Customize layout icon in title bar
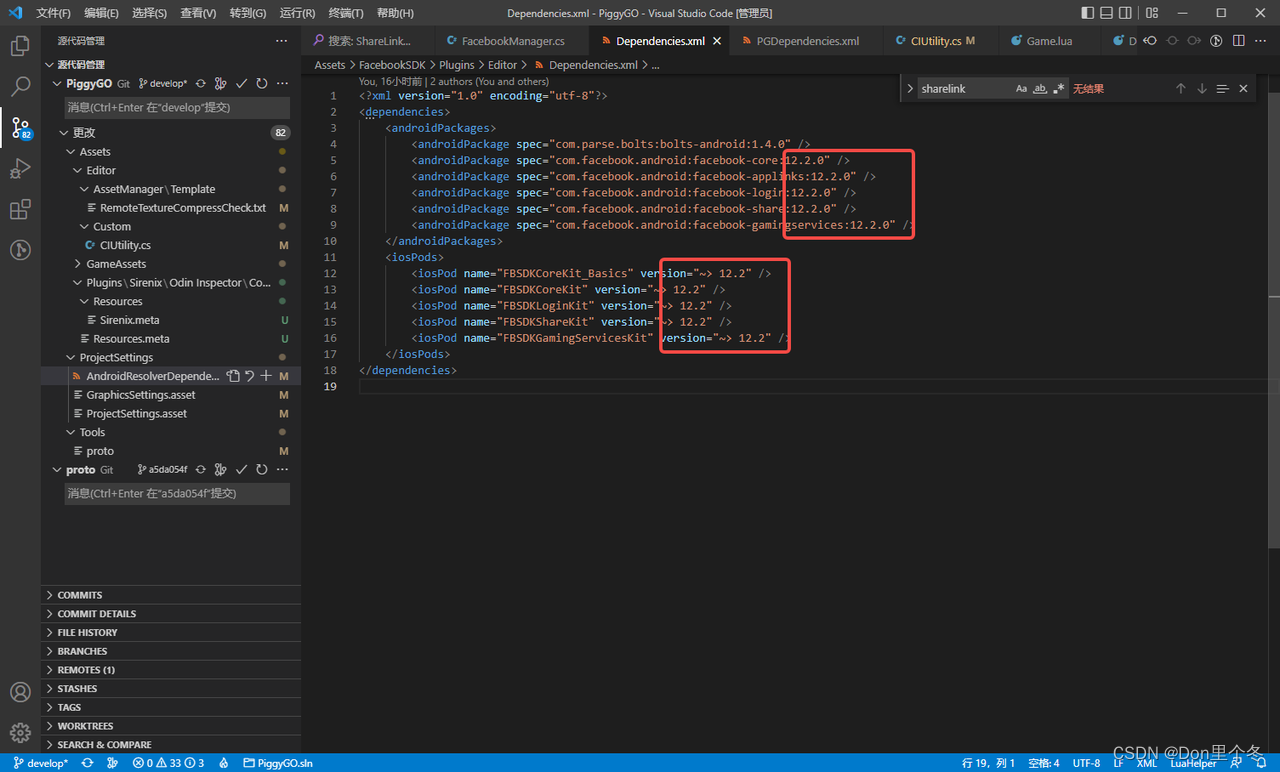Screen dimensions: 1280x772 point(1152,13)
